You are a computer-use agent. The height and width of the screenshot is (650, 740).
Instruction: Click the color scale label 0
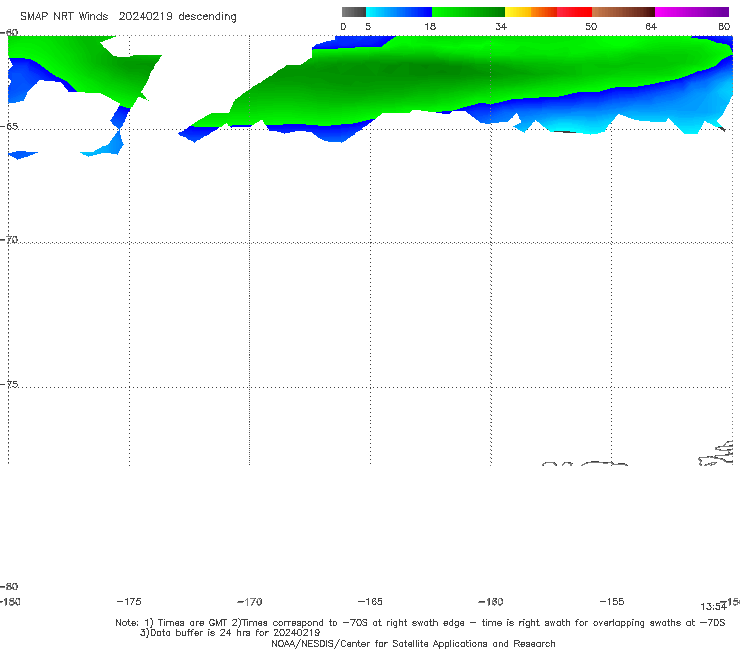point(343,27)
